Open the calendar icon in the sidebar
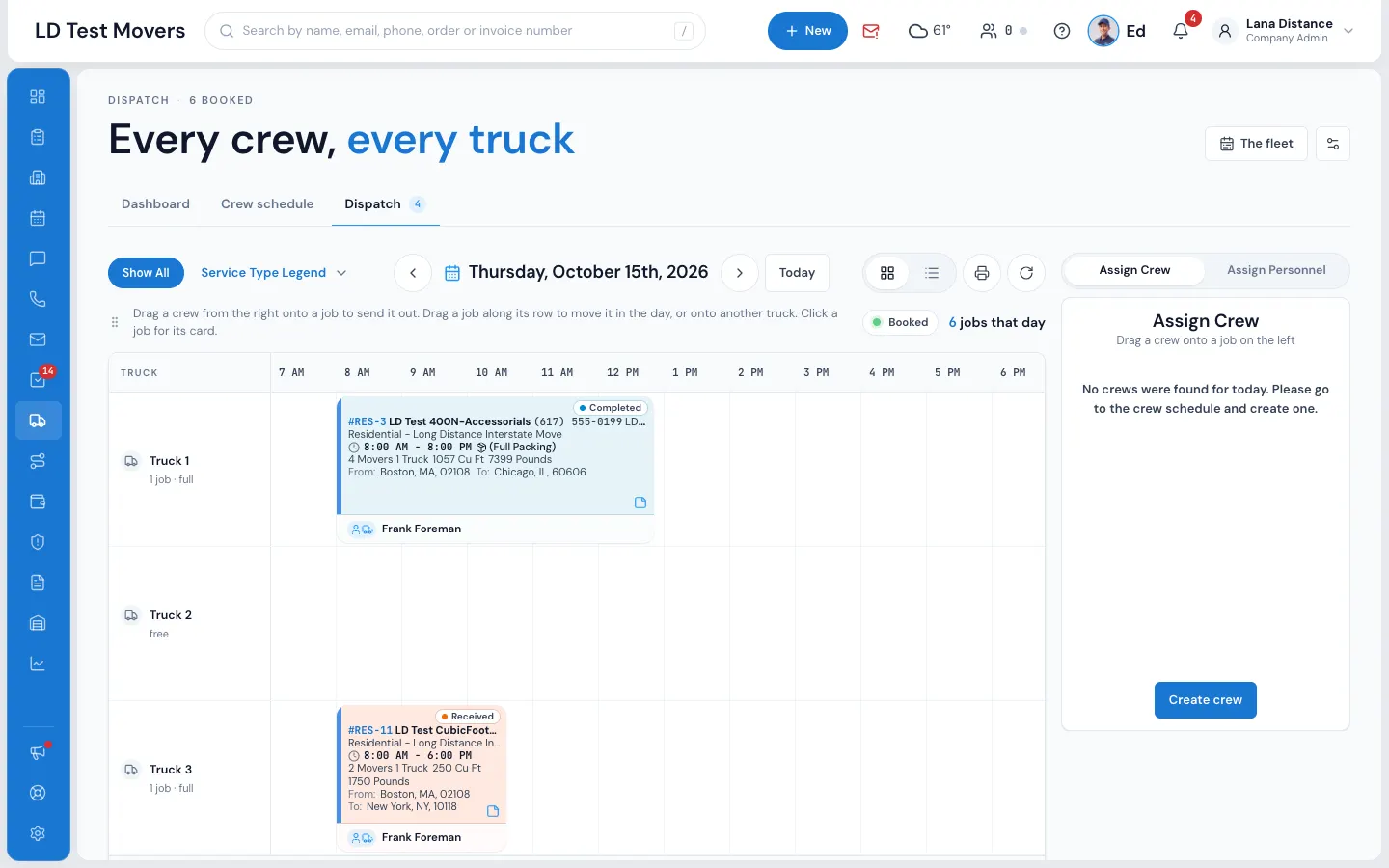 38,218
